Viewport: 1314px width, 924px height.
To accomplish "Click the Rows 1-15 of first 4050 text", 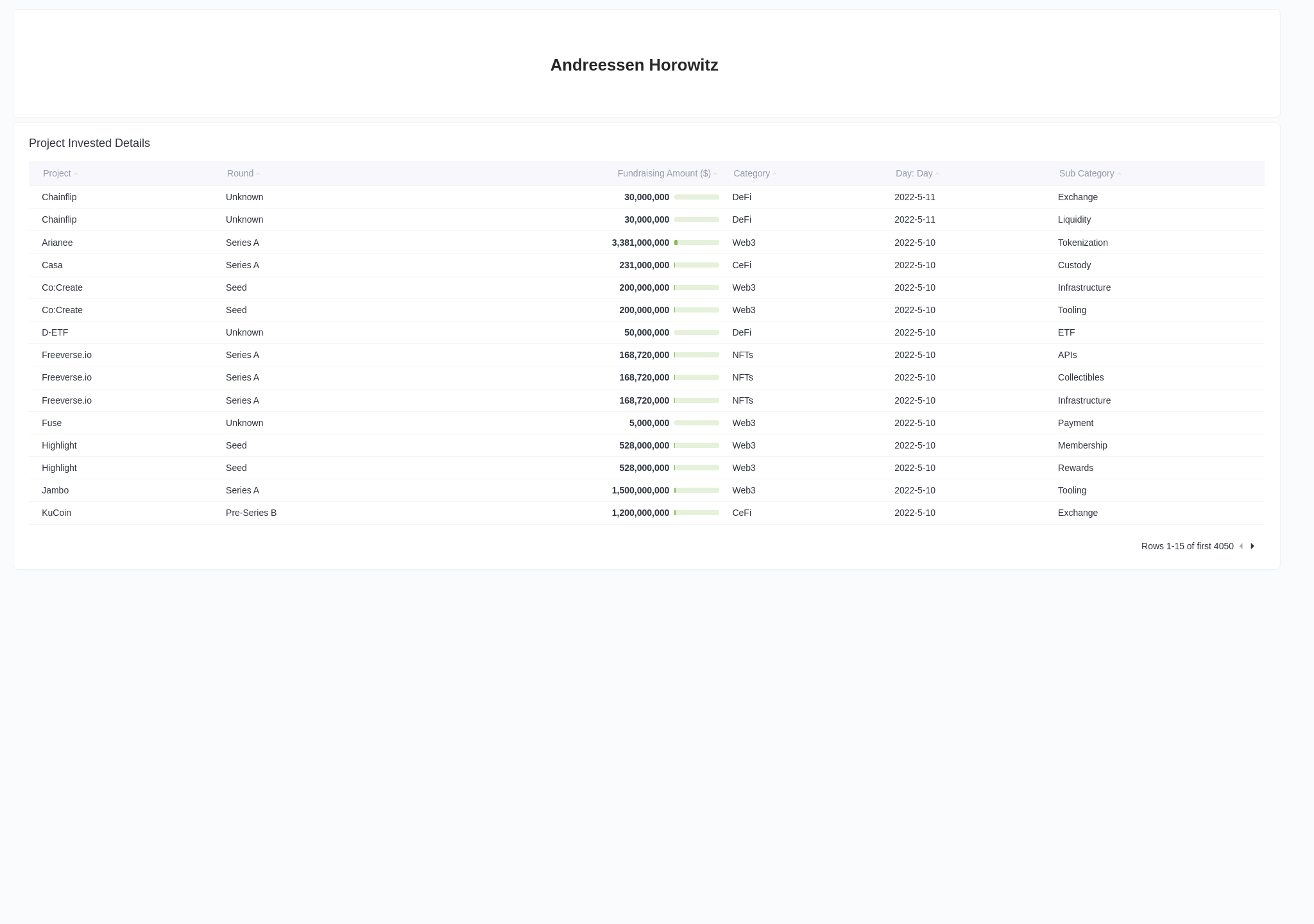I will click(1187, 545).
